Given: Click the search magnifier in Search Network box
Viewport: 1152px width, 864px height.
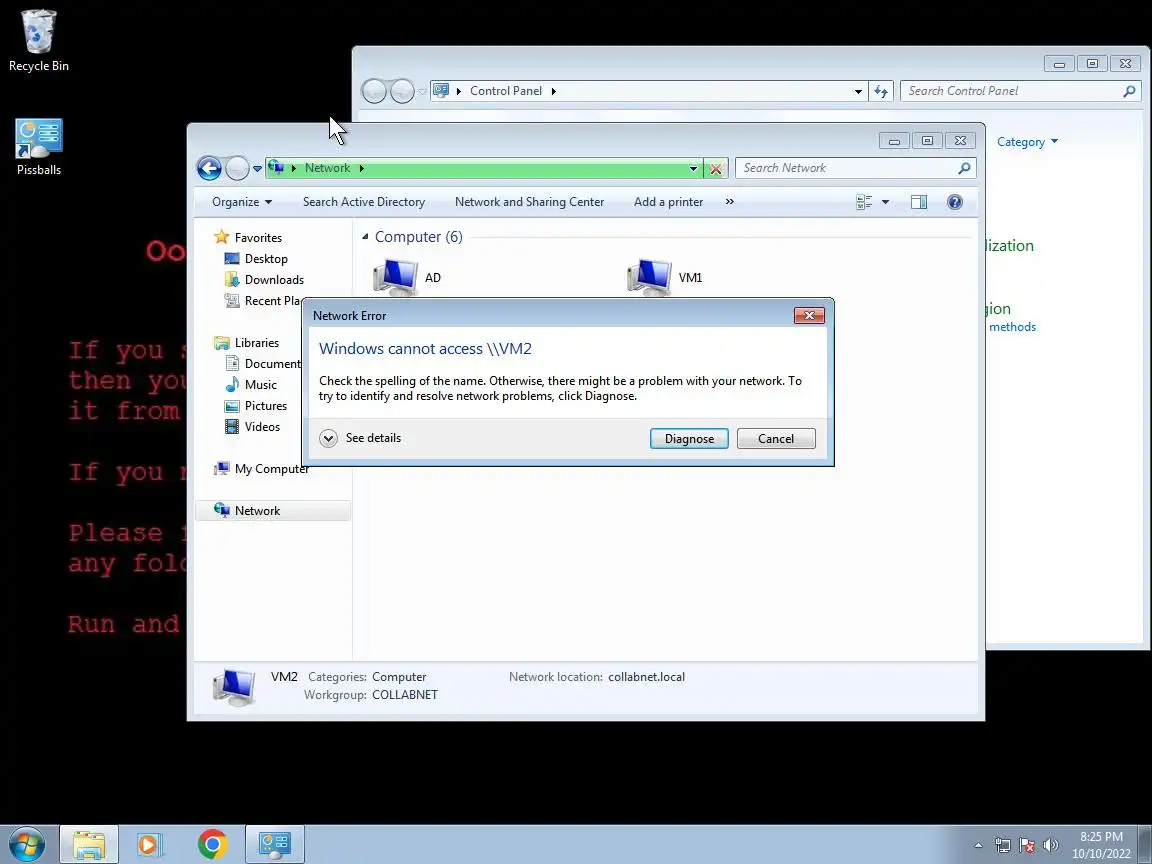Looking at the screenshot, I should [x=964, y=168].
